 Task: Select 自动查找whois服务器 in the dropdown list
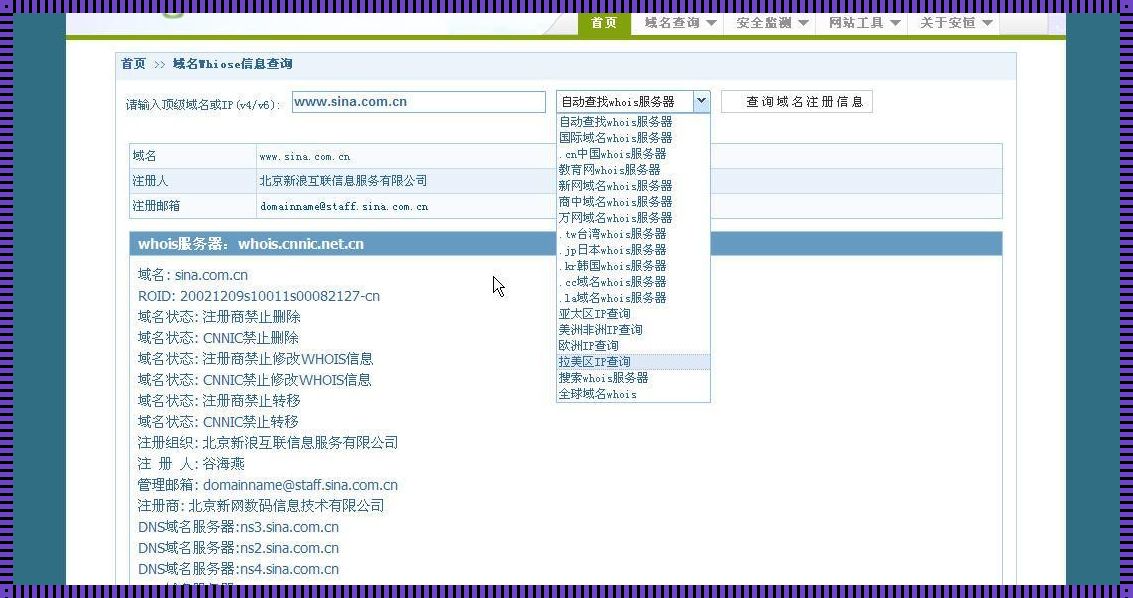633,122
